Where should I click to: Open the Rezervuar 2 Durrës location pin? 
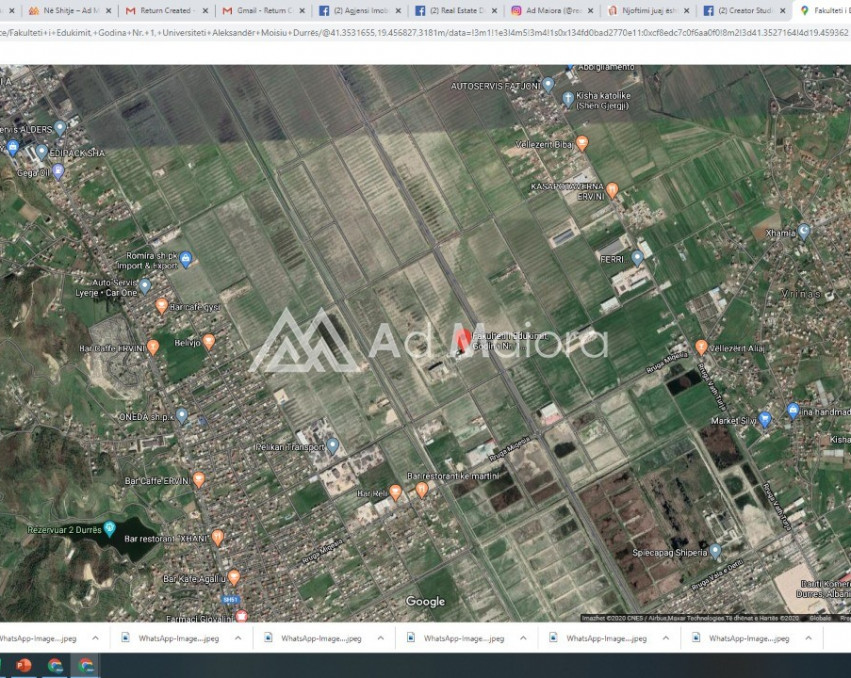click(x=110, y=527)
